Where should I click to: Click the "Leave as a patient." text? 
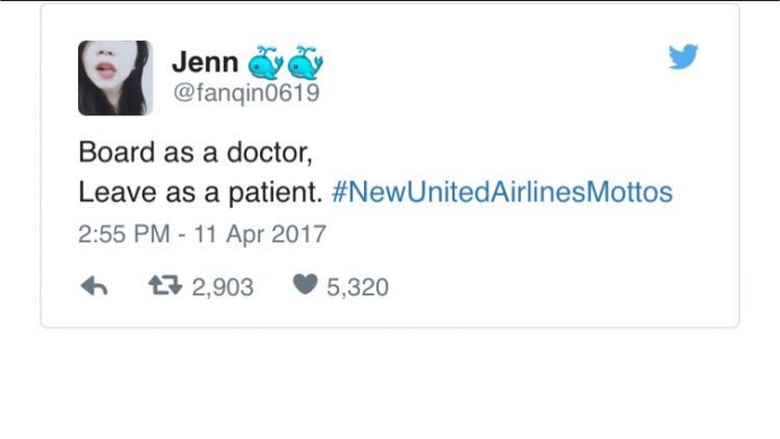[200, 191]
